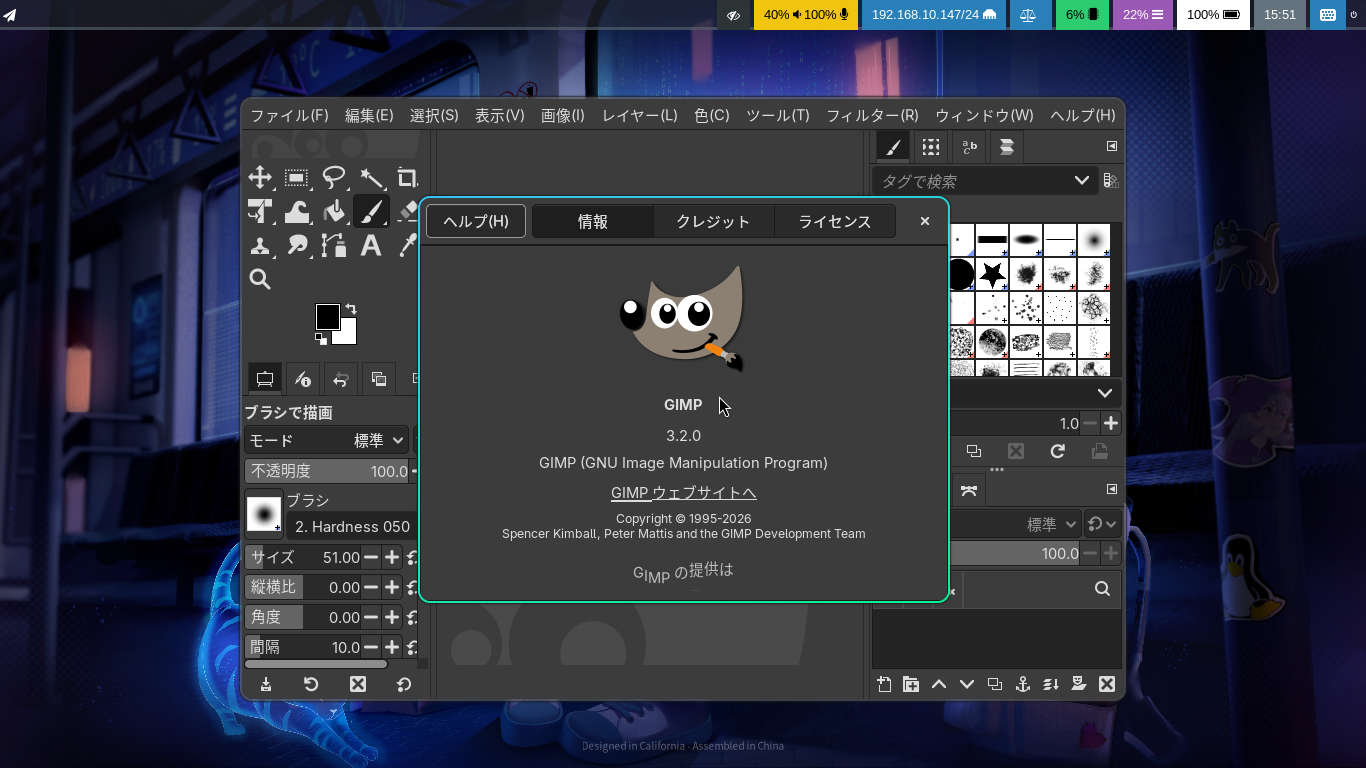Swap foreground and background colors
The image size is (1366, 768).
(x=351, y=309)
